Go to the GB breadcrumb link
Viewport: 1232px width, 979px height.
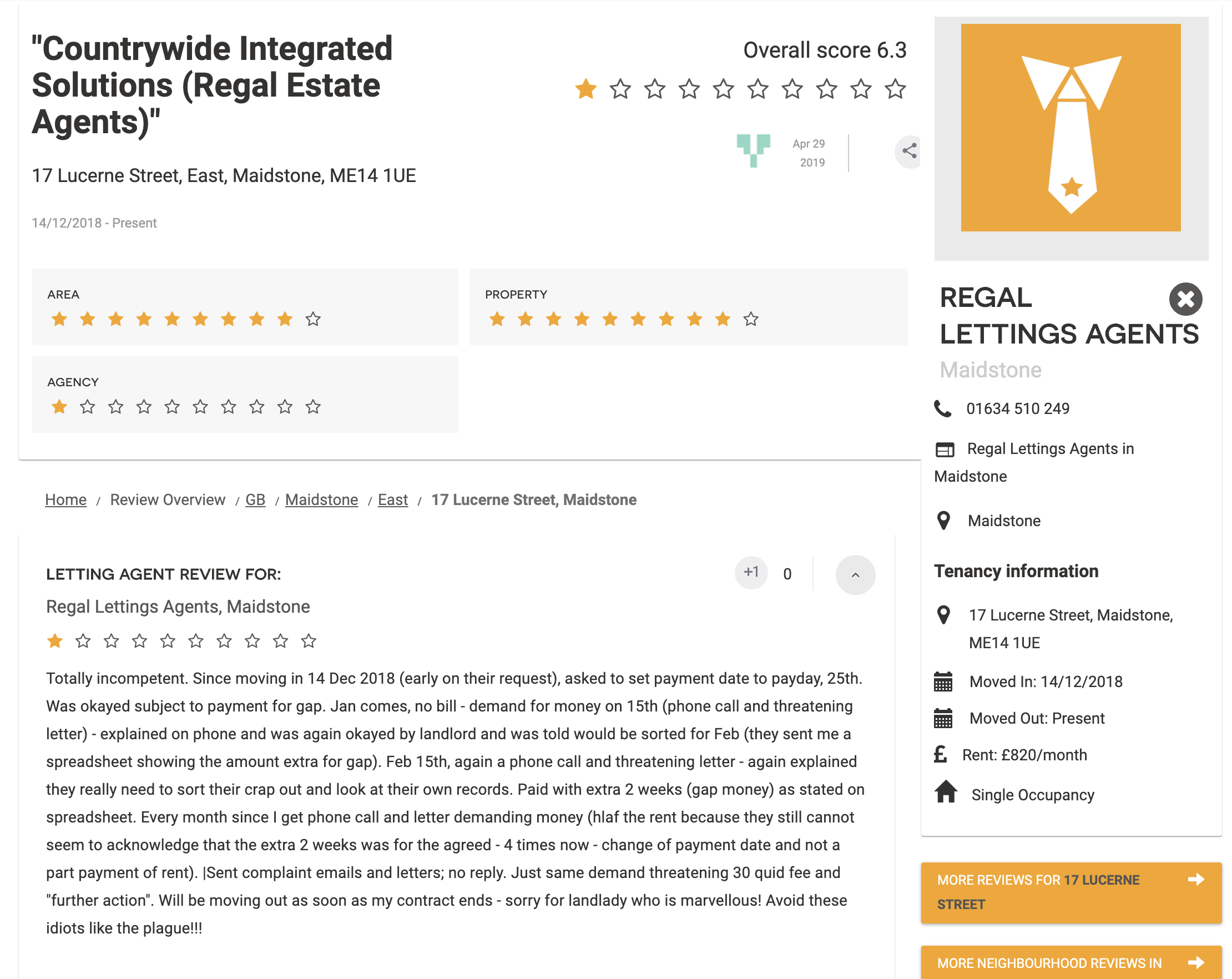click(255, 500)
